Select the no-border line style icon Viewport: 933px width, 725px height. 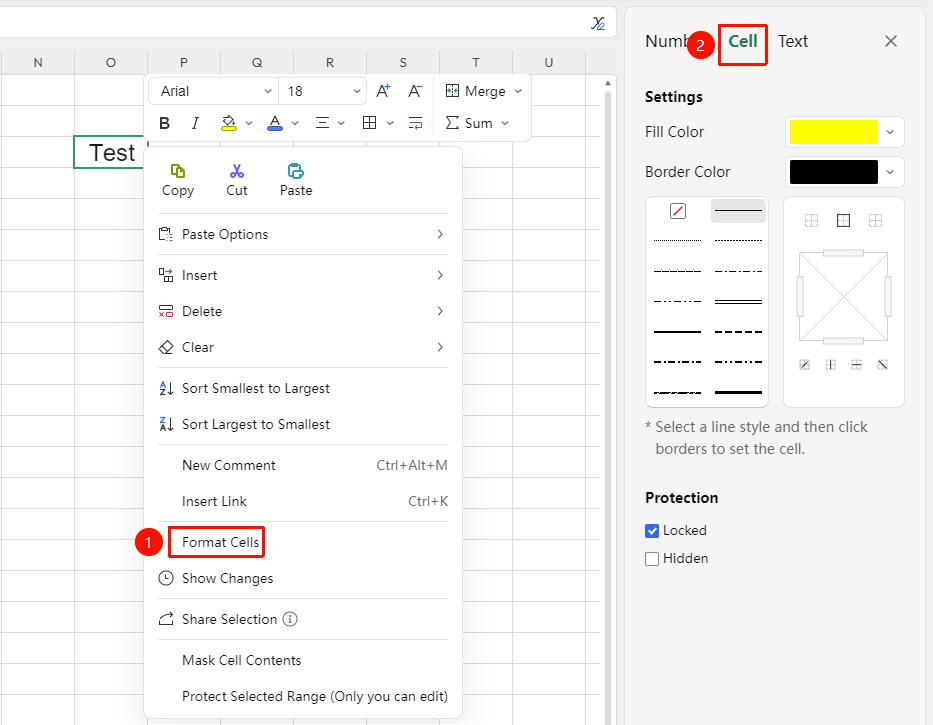point(678,211)
